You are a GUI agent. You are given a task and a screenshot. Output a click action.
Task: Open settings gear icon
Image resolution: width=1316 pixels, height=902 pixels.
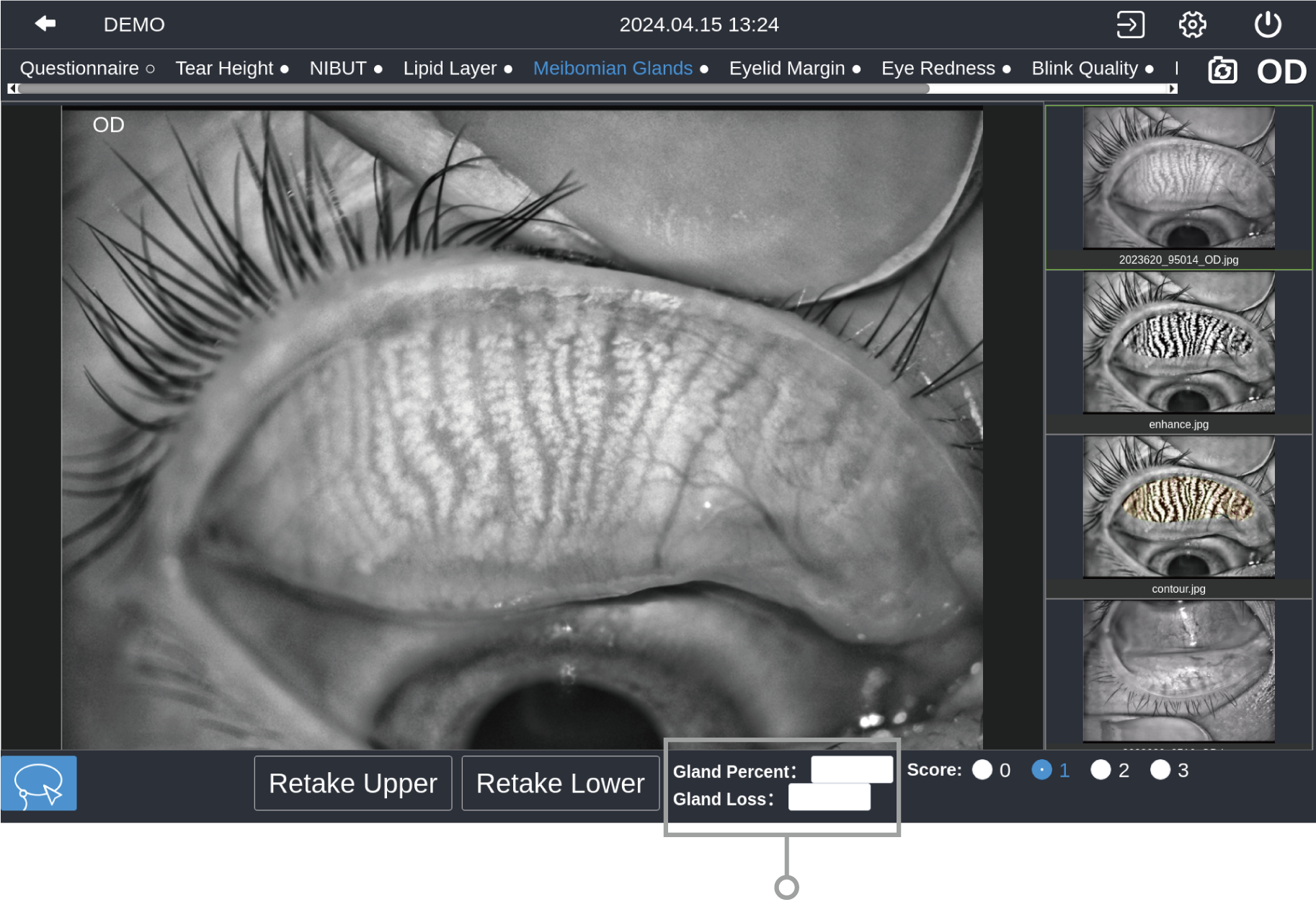click(1192, 25)
